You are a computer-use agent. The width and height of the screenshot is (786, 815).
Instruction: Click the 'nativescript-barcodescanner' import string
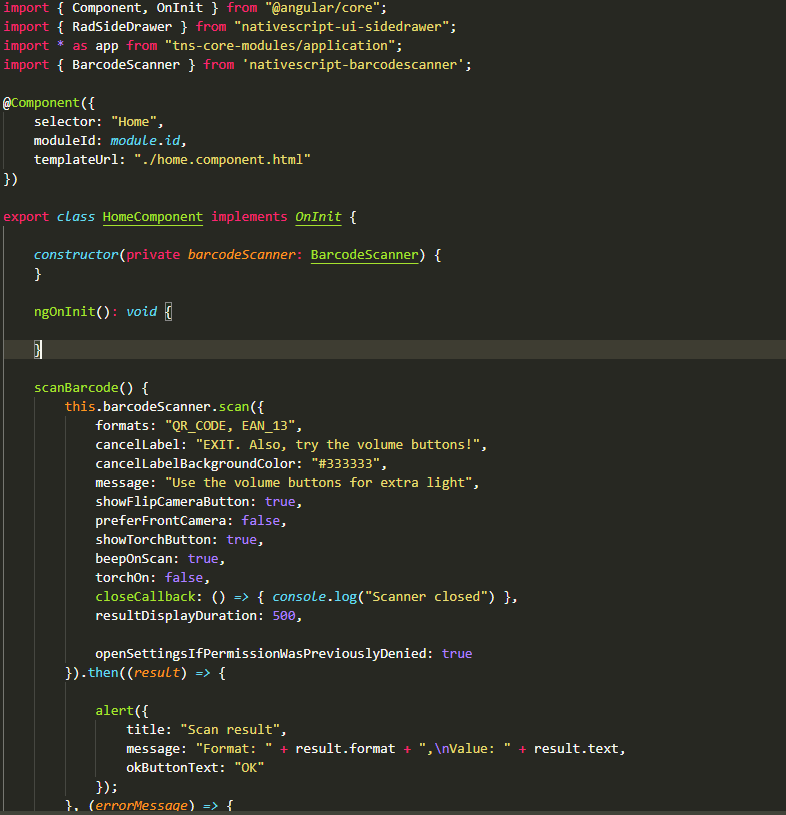pyautogui.click(x=353, y=65)
